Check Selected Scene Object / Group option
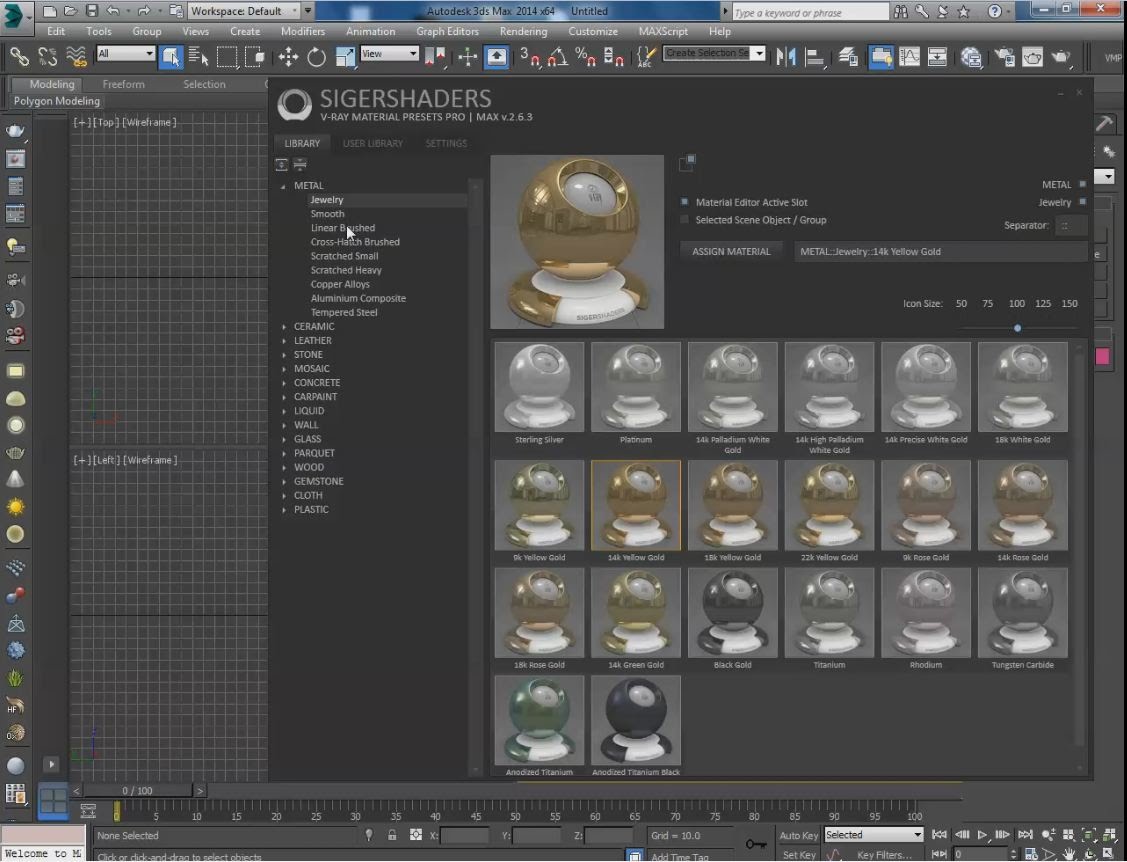Viewport: 1127px width, 862px height. tap(685, 220)
